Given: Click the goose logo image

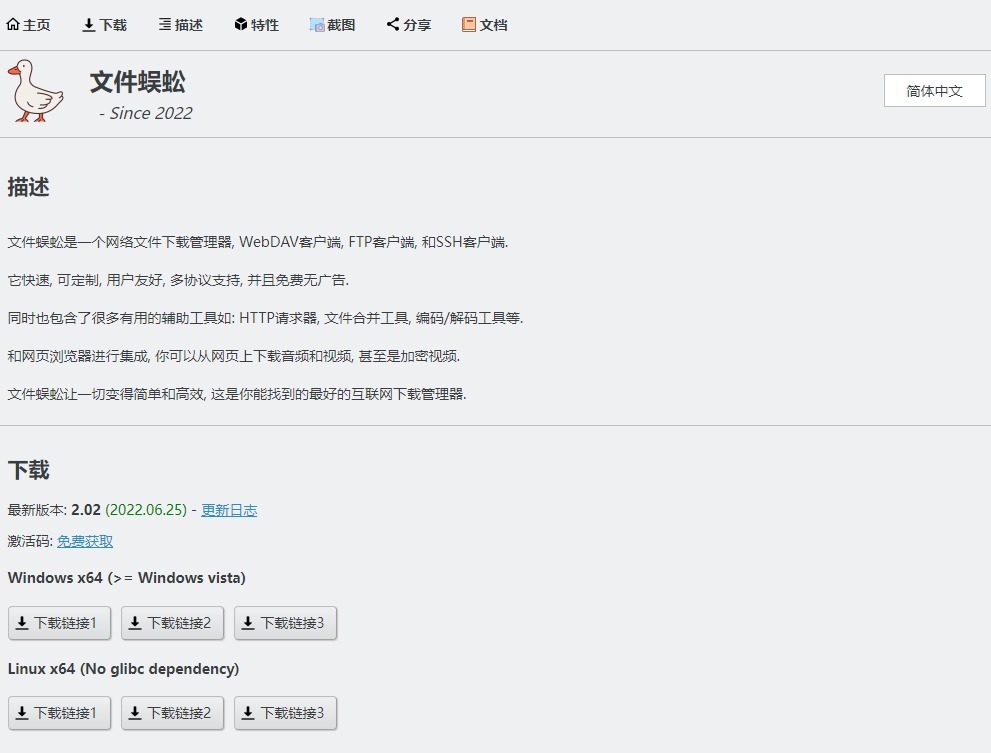Looking at the screenshot, I should (36, 91).
